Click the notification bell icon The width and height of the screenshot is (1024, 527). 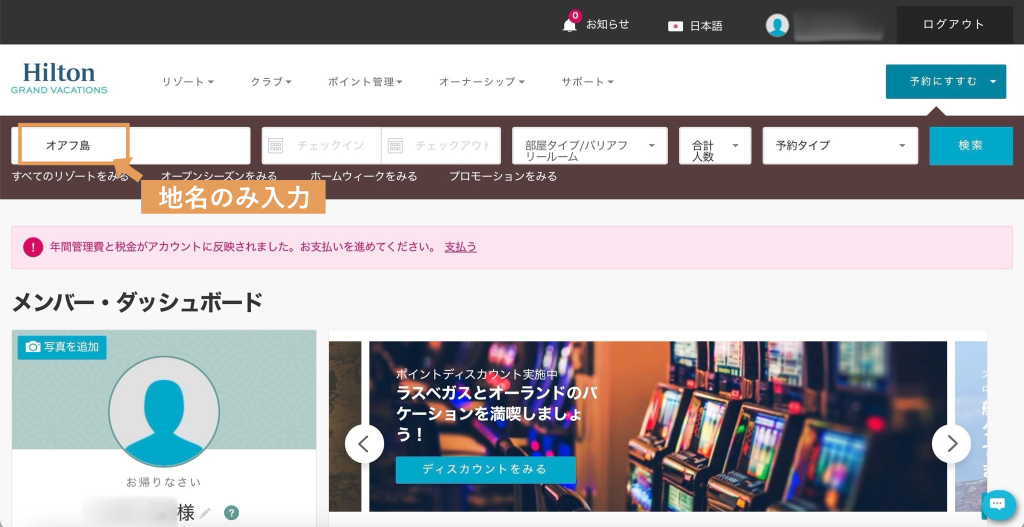570,25
